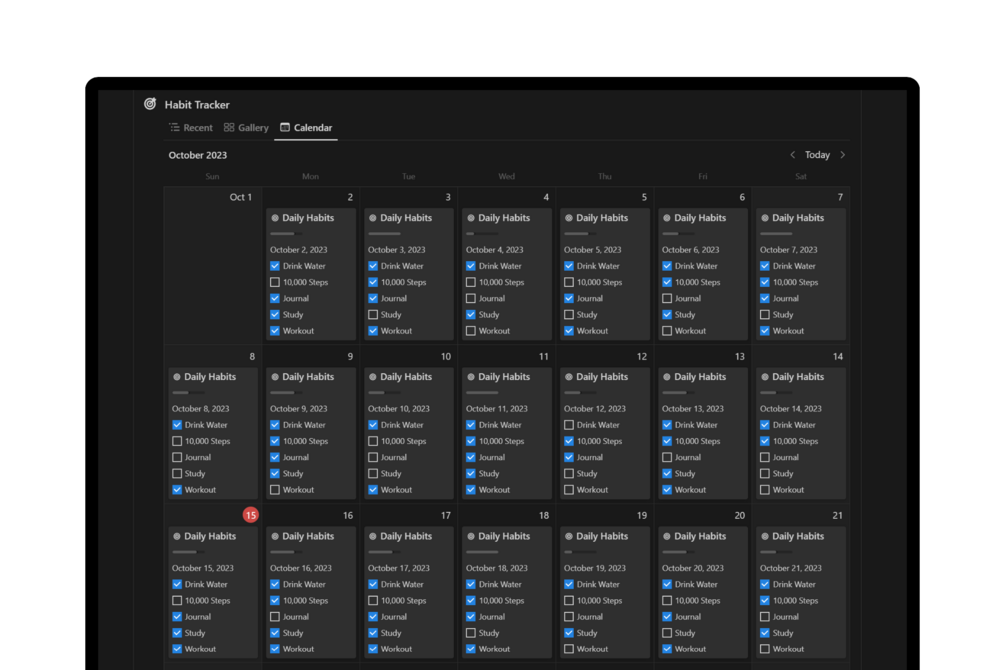Click the Habit Tracker target icon
This screenshot has width=1005, height=670.
150,104
